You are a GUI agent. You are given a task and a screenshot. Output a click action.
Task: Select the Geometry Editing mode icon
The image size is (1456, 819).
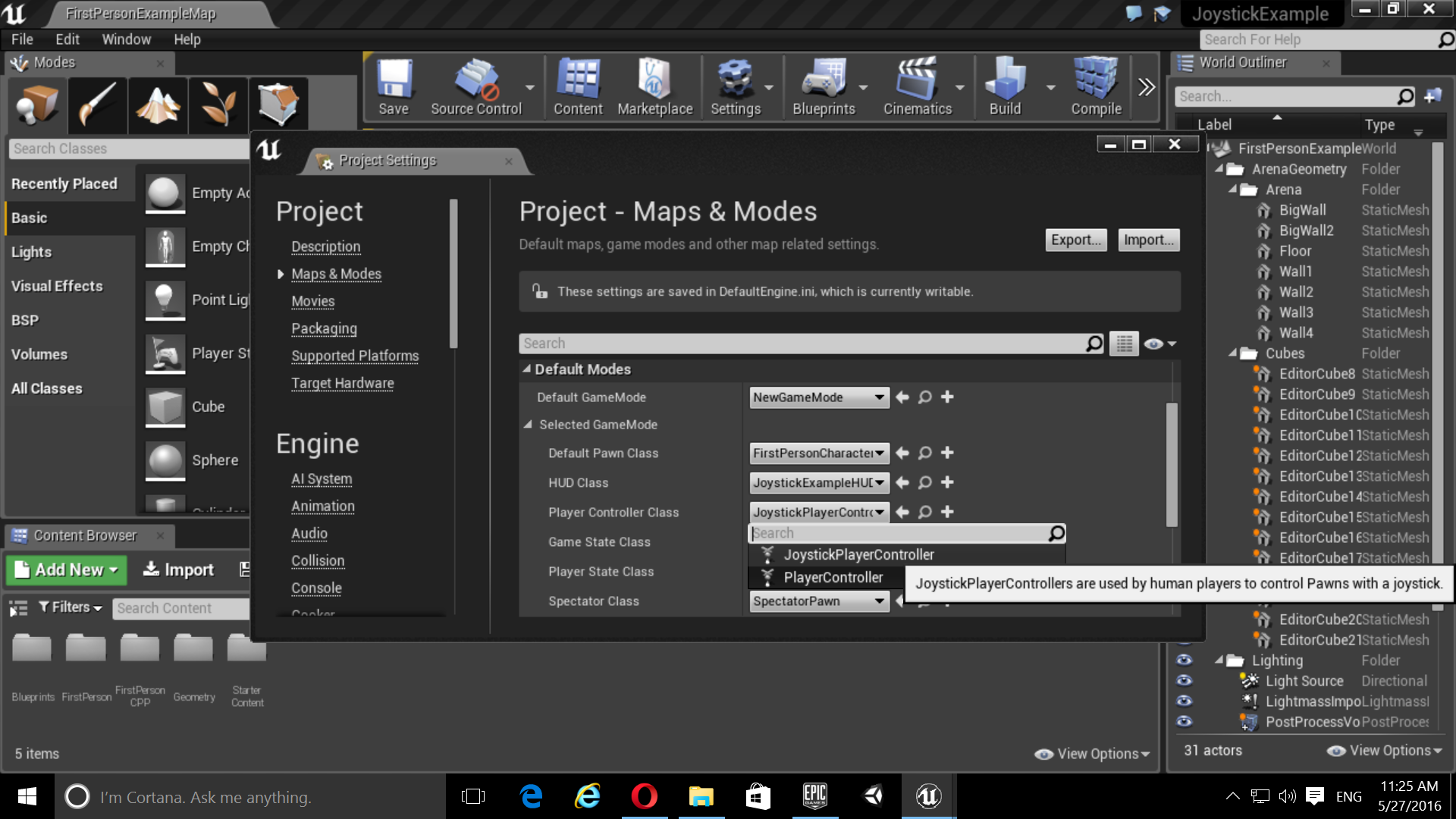pyautogui.click(x=278, y=105)
